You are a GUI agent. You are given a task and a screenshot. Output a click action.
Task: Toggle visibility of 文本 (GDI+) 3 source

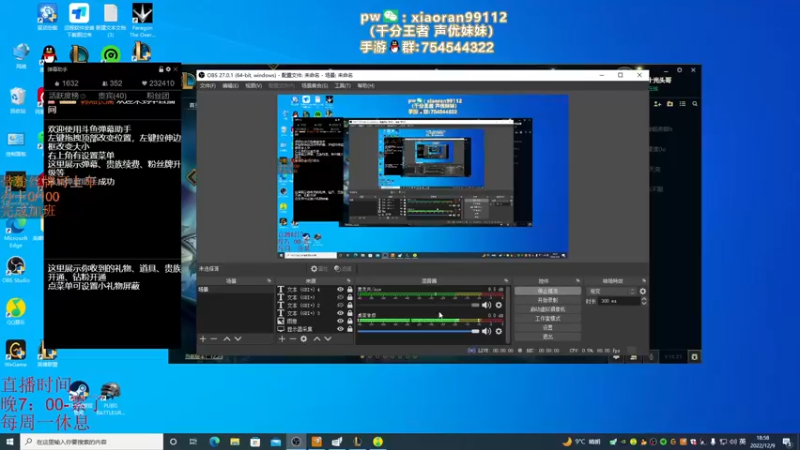[340, 313]
